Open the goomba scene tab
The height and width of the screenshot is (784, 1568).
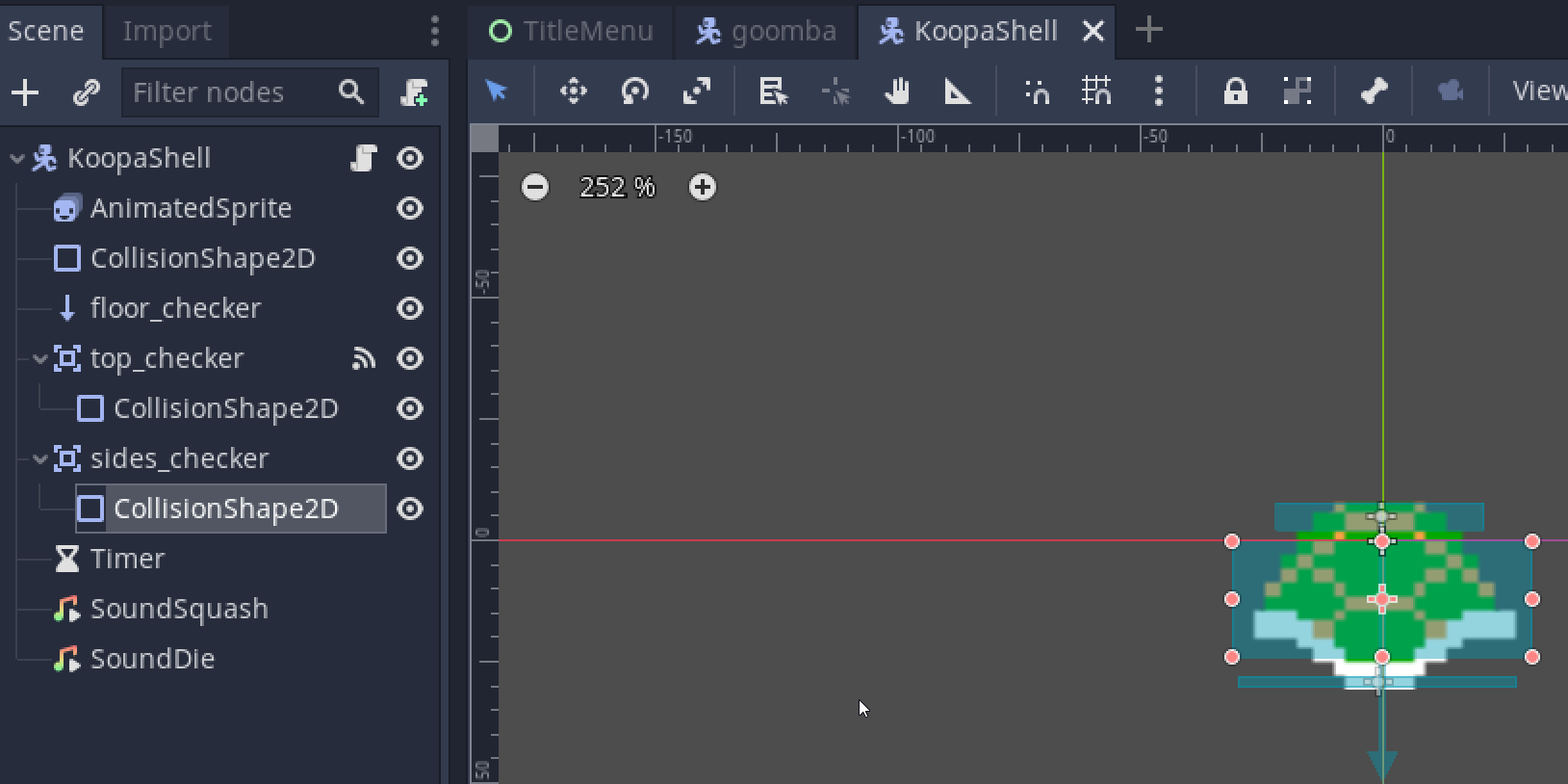(x=766, y=31)
